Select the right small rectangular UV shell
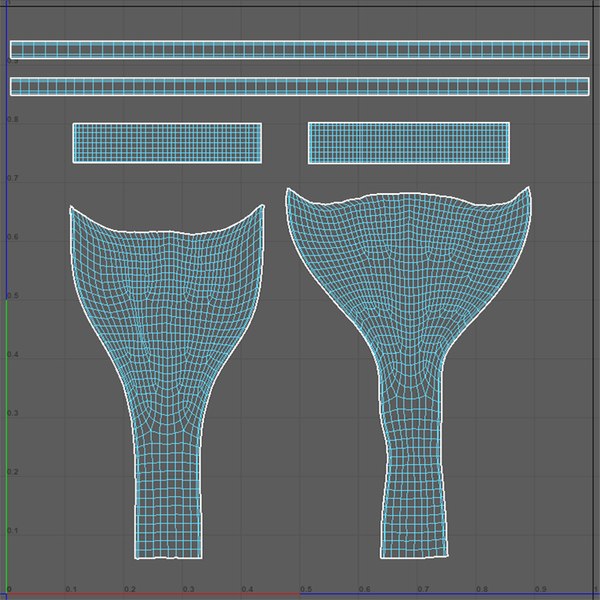The image size is (600, 600). tap(409, 143)
